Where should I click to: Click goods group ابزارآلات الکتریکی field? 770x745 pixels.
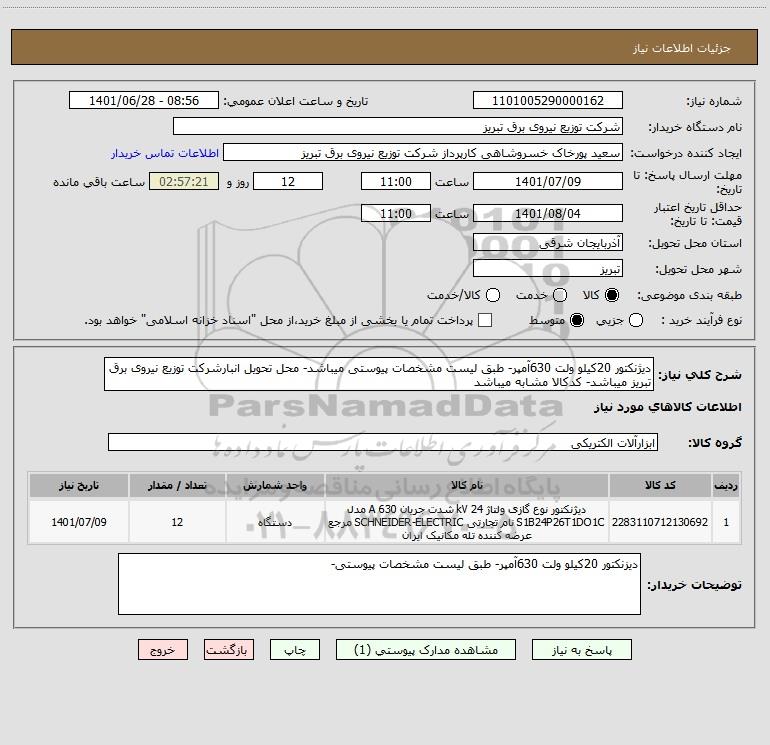point(383,442)
